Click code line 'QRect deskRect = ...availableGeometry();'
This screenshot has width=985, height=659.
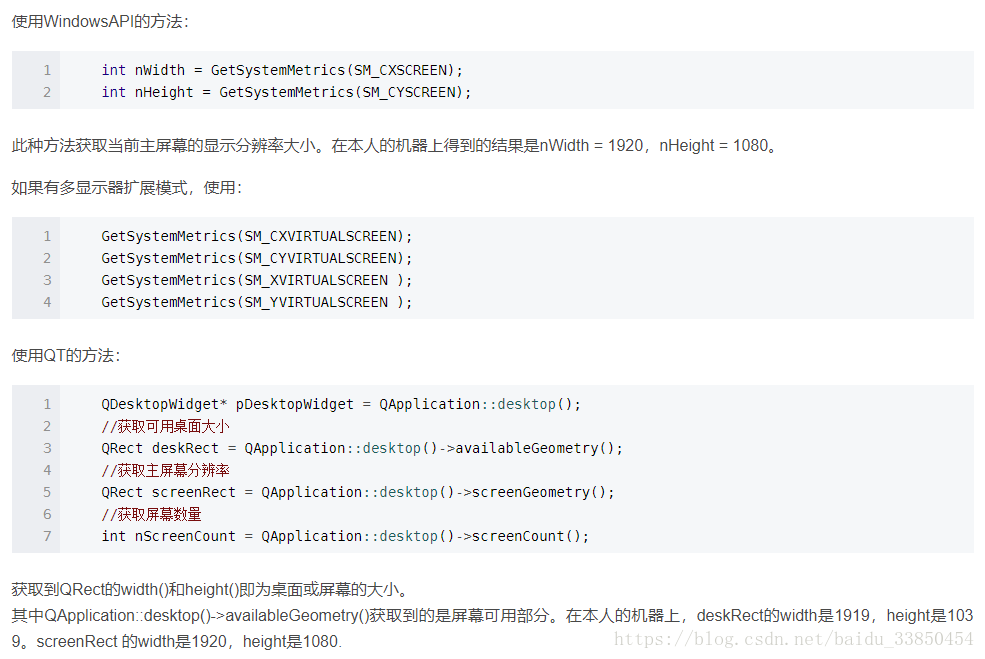[362, 448]
